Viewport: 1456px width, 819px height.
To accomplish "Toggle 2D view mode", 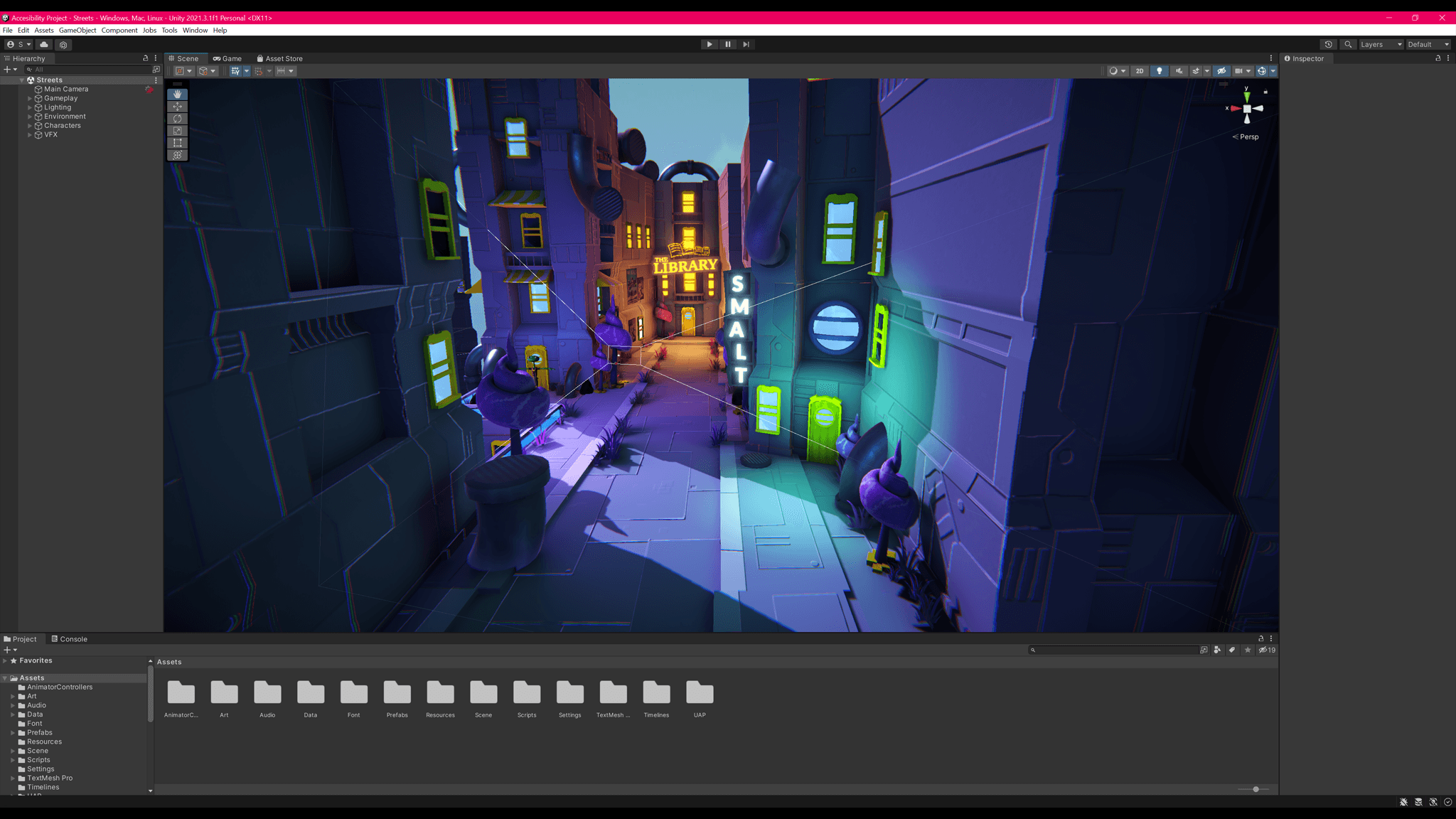I will pos(1140,71).
